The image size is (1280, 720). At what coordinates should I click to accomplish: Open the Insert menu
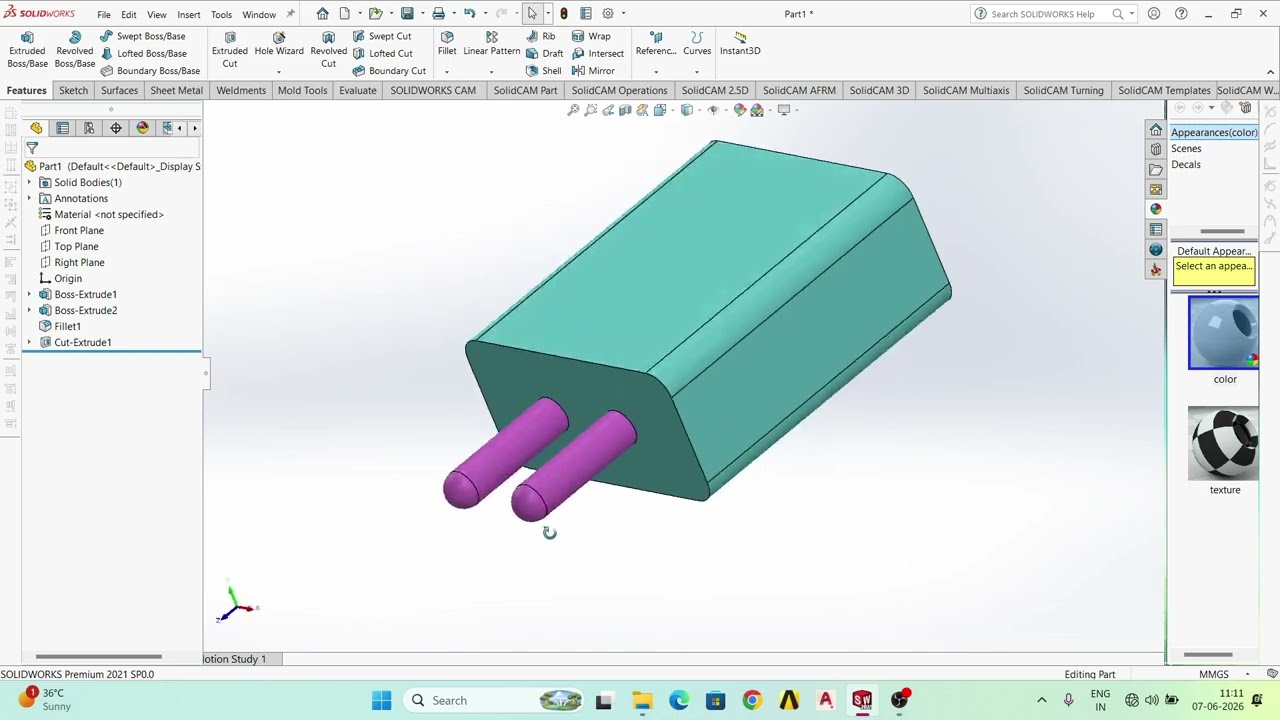pyautogui.click(x=189, y=14)
